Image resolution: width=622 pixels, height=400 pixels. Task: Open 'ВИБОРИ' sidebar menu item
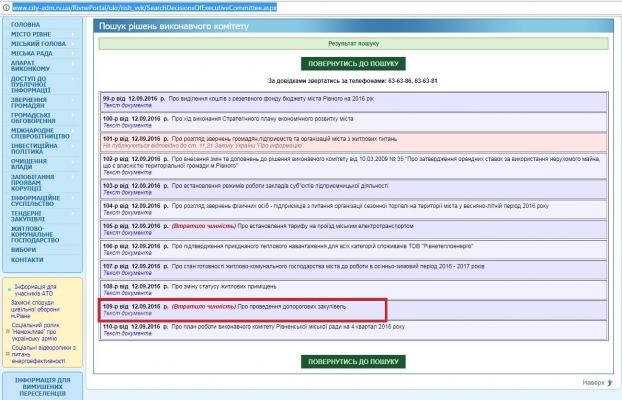[24, 249]
